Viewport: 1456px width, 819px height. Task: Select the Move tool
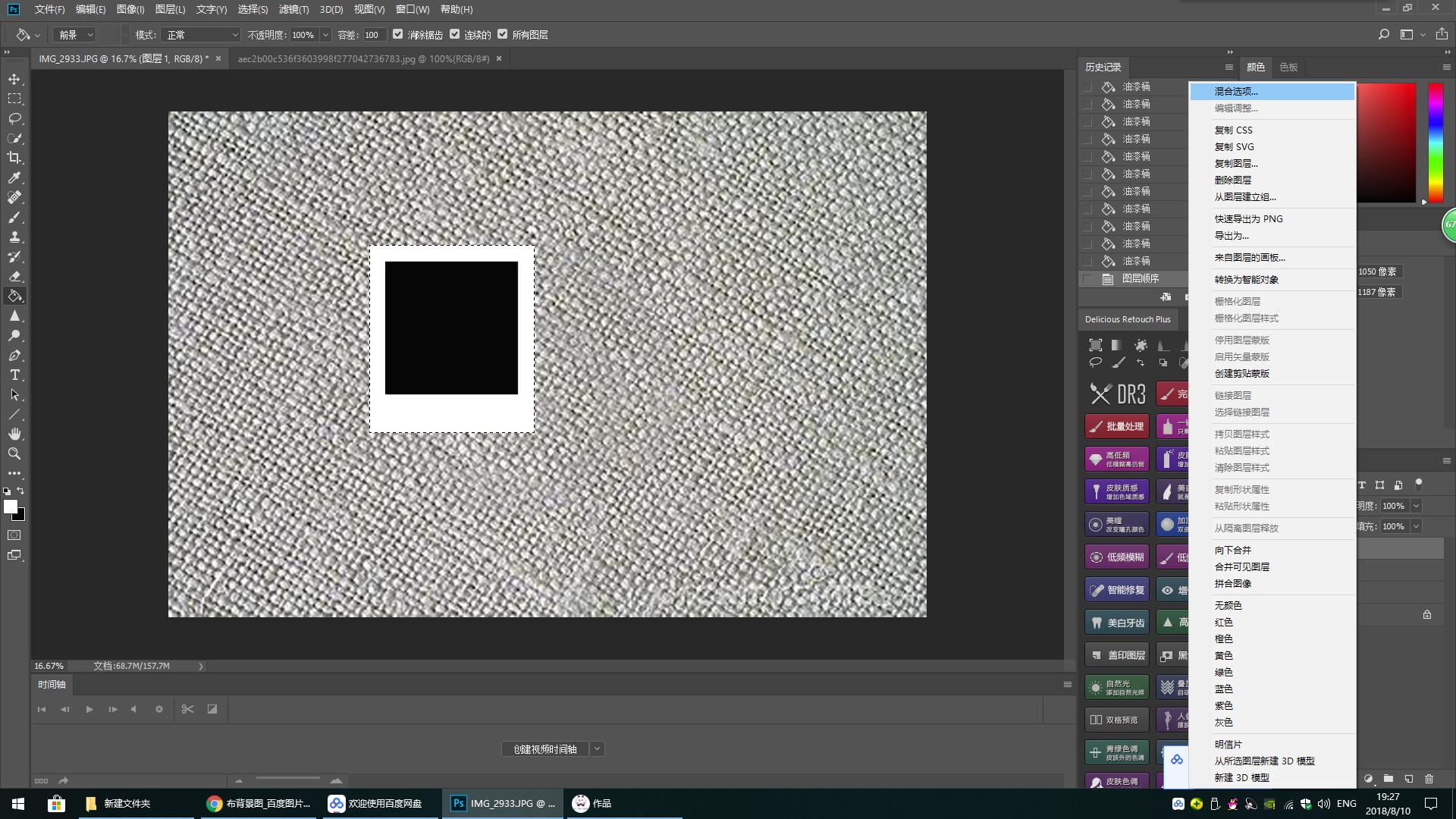pos(14,80)
